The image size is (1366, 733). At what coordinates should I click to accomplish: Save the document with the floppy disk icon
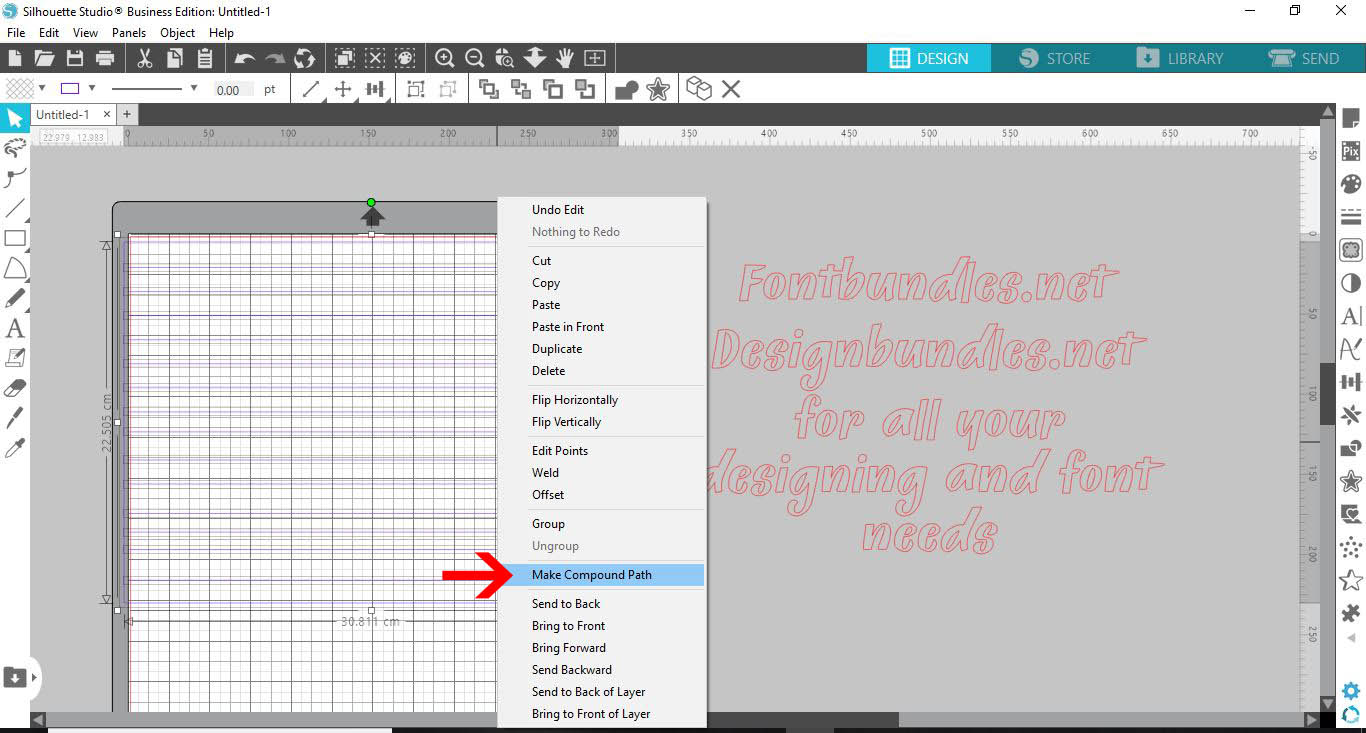coord(74,58)
